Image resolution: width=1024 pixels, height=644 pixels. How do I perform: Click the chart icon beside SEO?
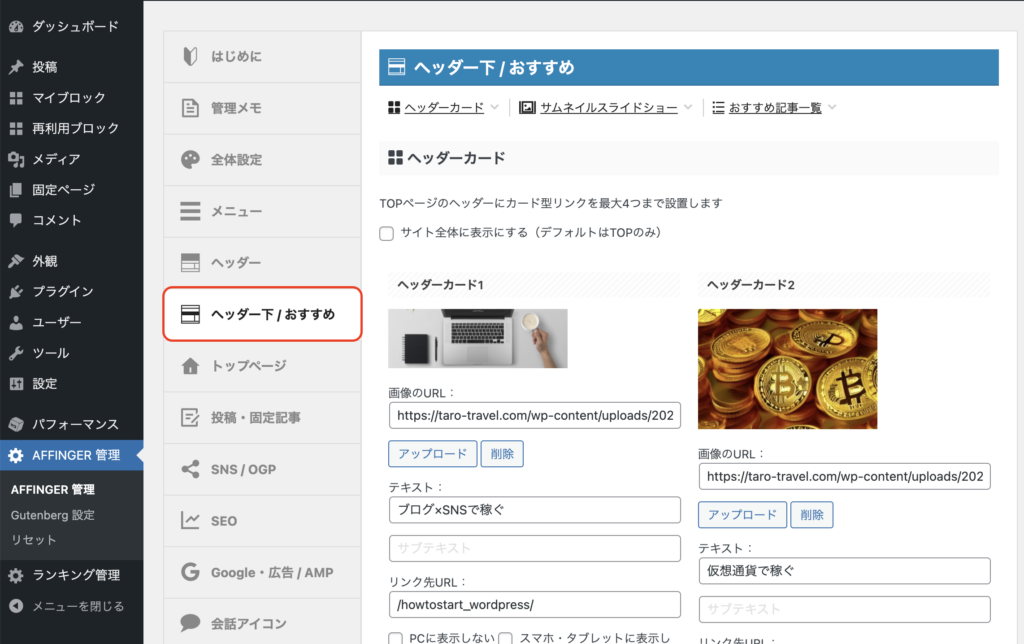coord(190,521)
